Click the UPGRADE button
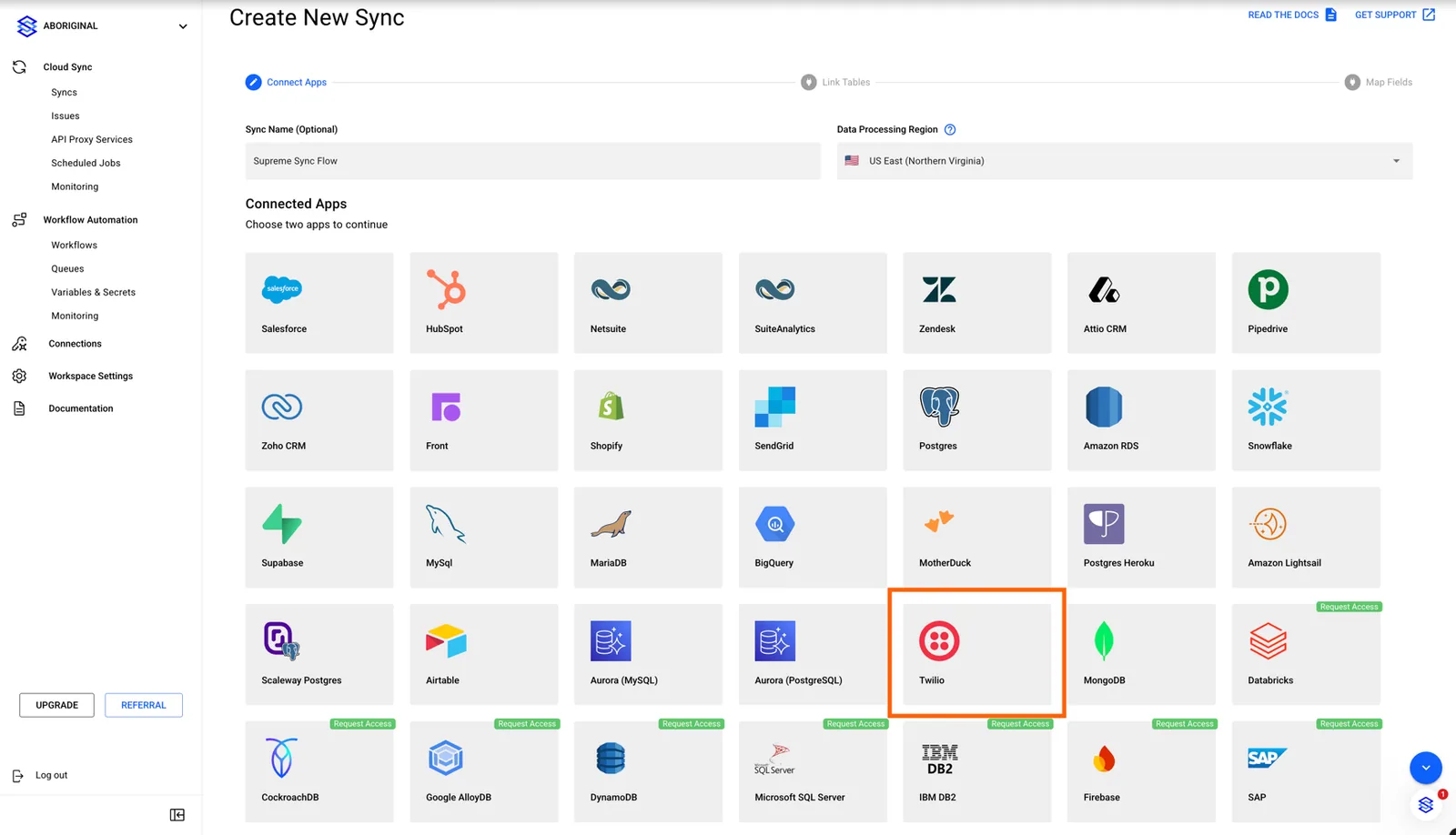1456x835 pixels. pyautogui.click(x=56, y=705)
